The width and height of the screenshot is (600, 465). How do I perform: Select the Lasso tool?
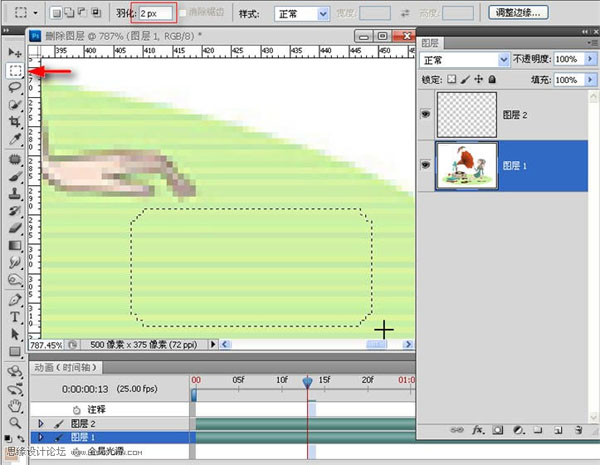[14, 88]
